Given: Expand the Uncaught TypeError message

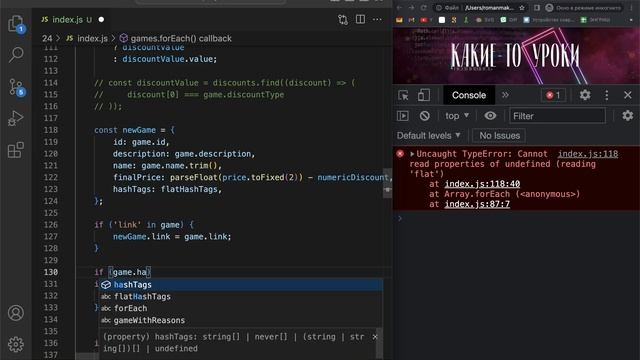Looking at the screenshot, I should [412, 154].
